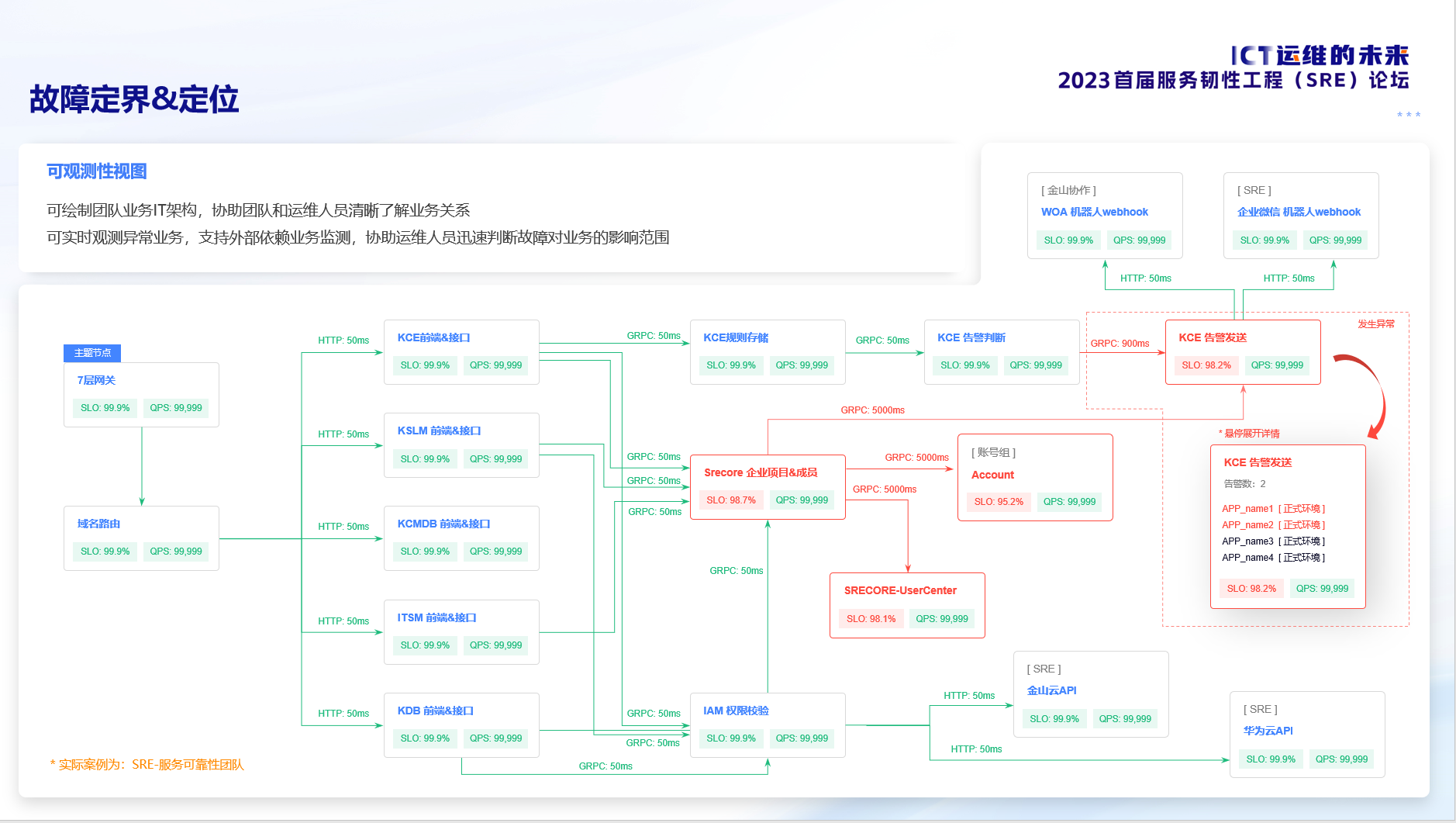Select the 域名路由 node title
The image size is (1456, 823).
point(98,524)
